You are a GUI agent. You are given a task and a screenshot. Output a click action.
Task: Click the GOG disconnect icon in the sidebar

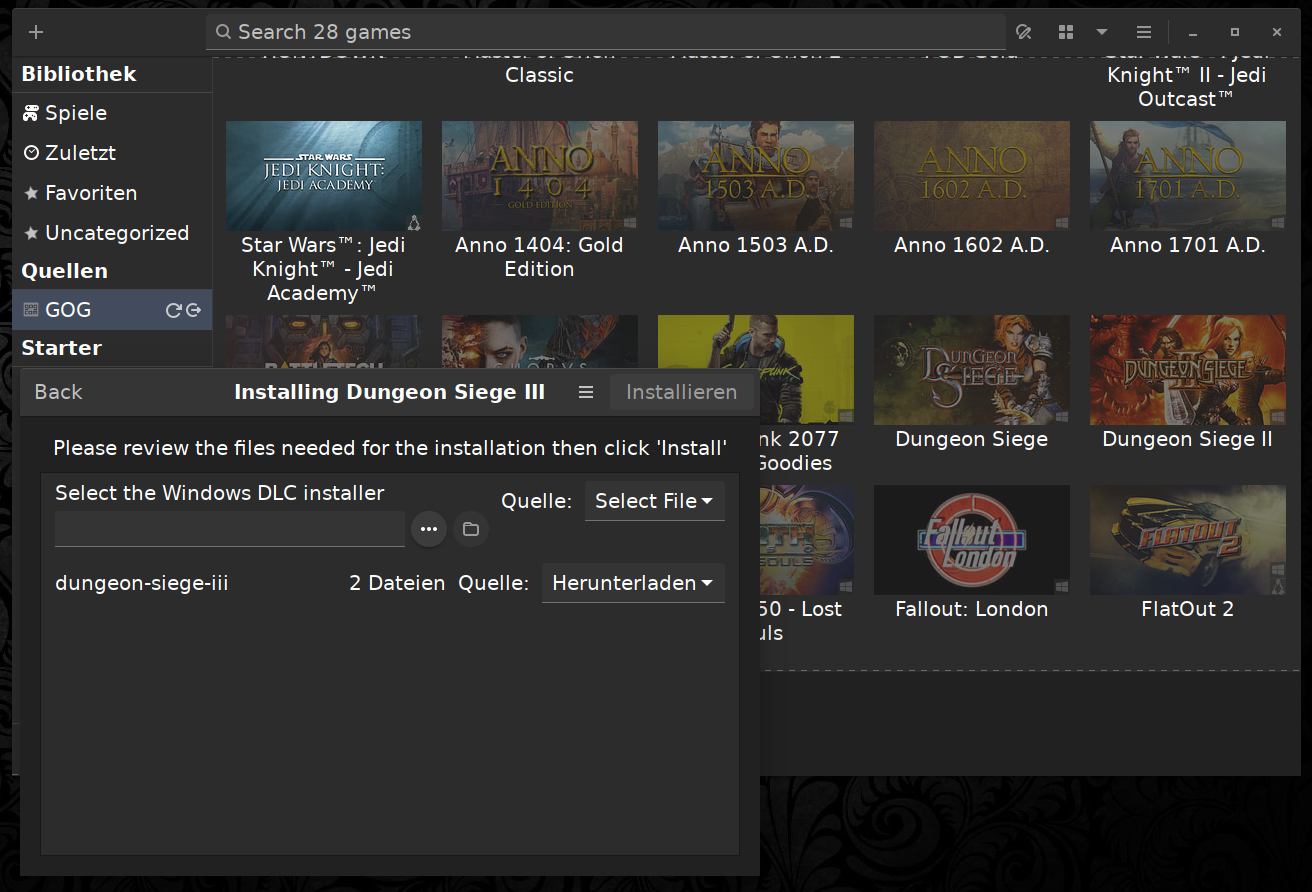194,310
